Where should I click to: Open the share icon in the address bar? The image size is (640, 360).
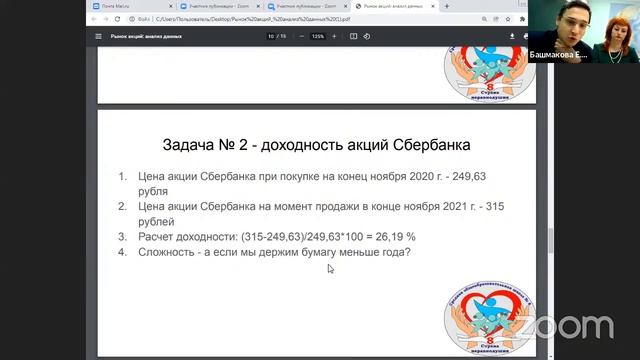click(496, 19)
